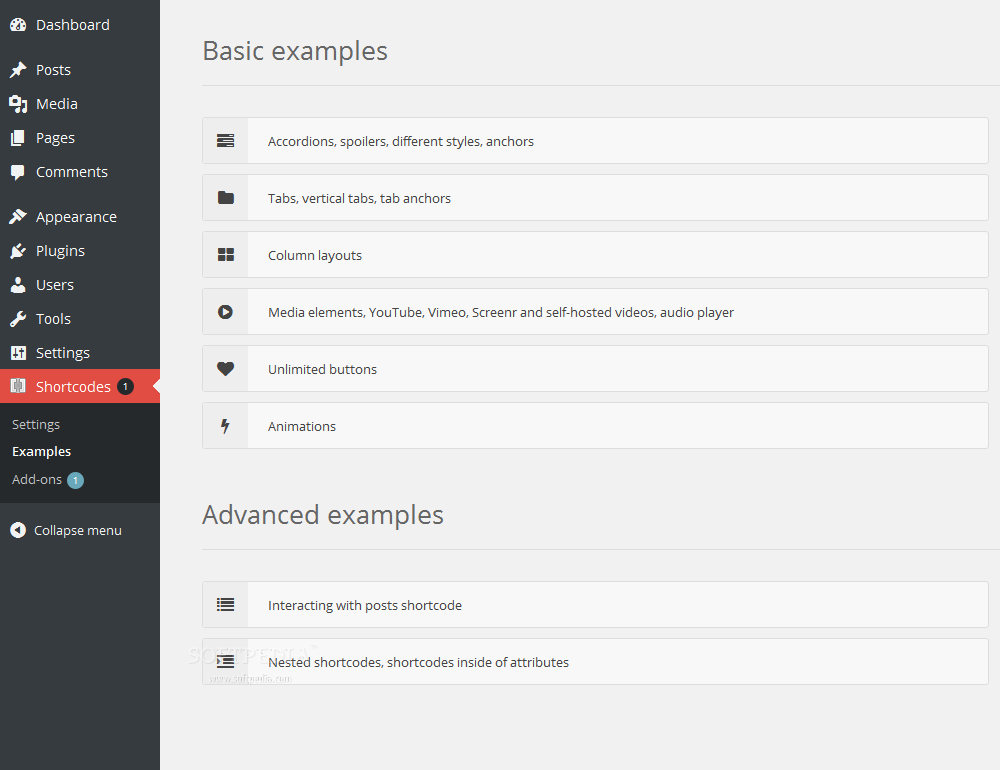Open the Plugins menu item

(60, 251)
